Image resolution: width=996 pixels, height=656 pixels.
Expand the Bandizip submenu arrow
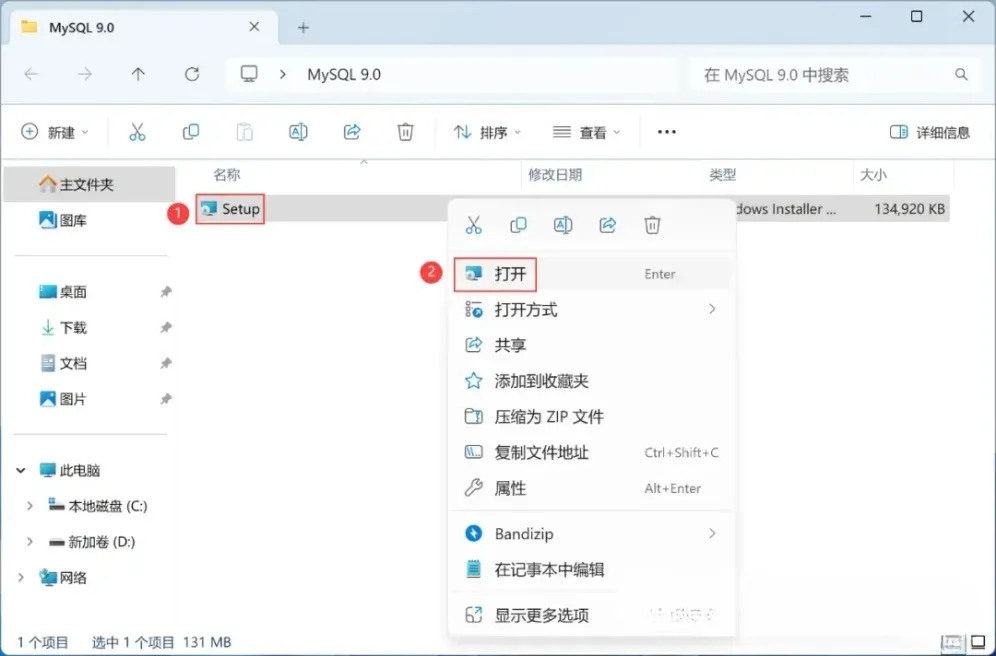tap(712, 533)
